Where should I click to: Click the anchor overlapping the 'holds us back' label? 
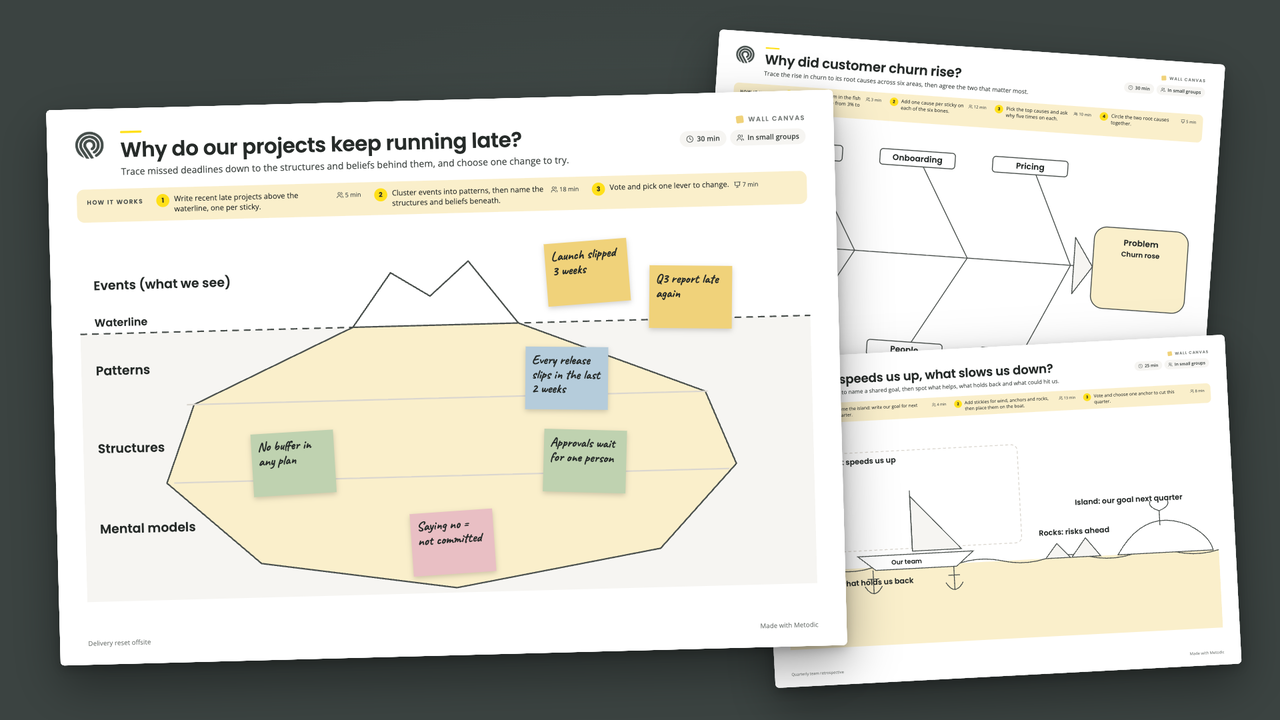(874, 582)
